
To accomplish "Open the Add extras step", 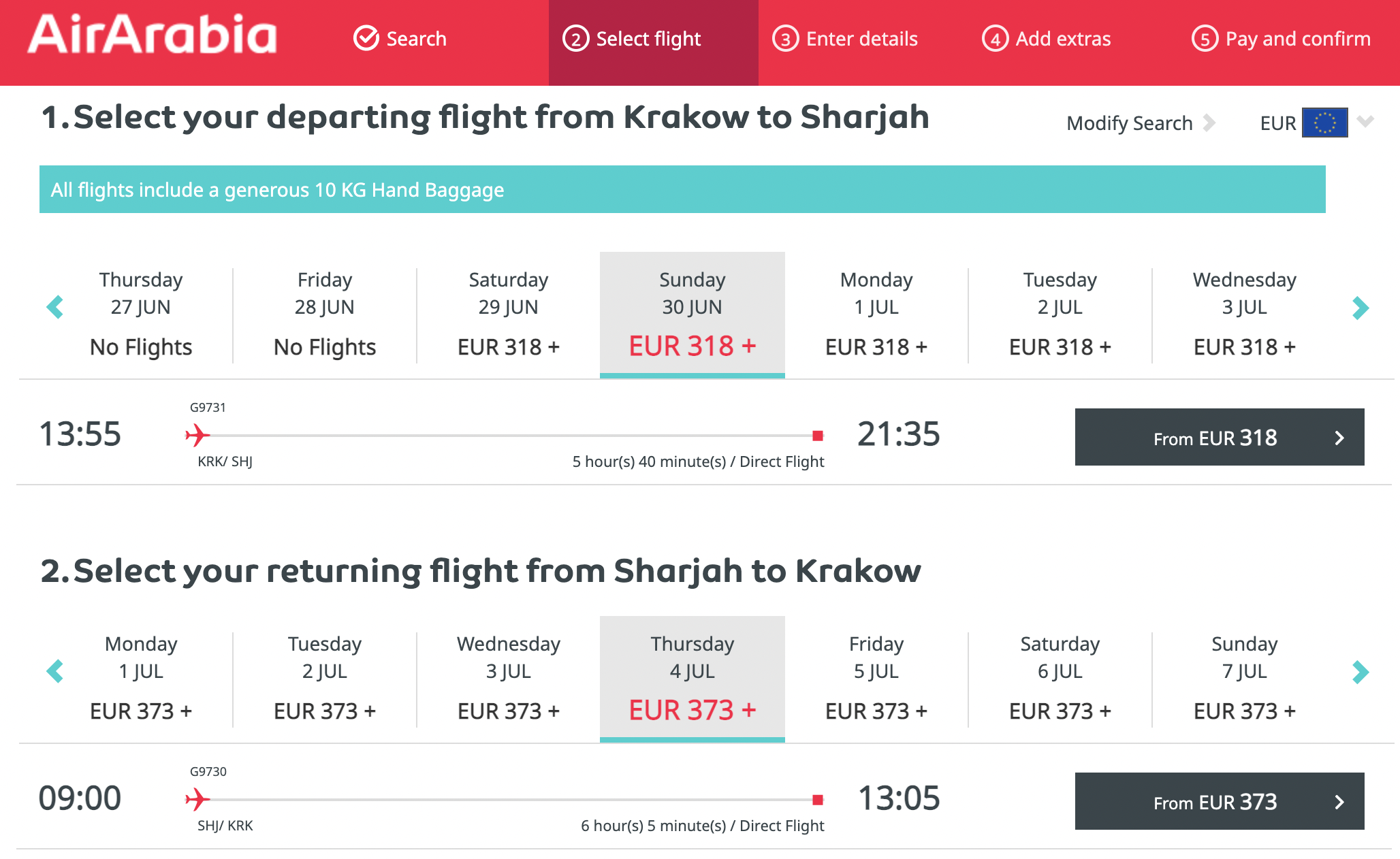I will tap(1047, 39).
